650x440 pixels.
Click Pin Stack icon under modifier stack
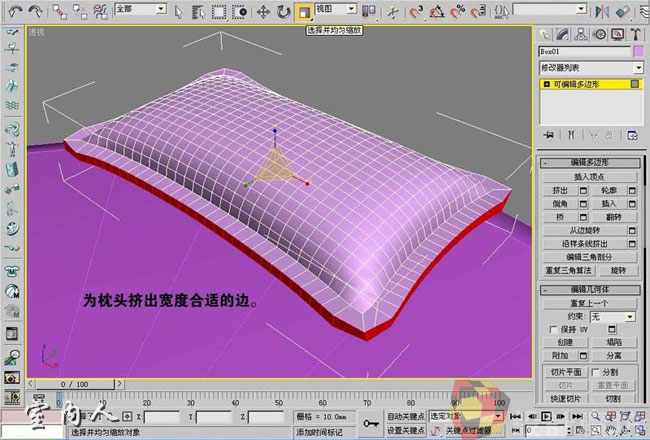pos(549,135)
